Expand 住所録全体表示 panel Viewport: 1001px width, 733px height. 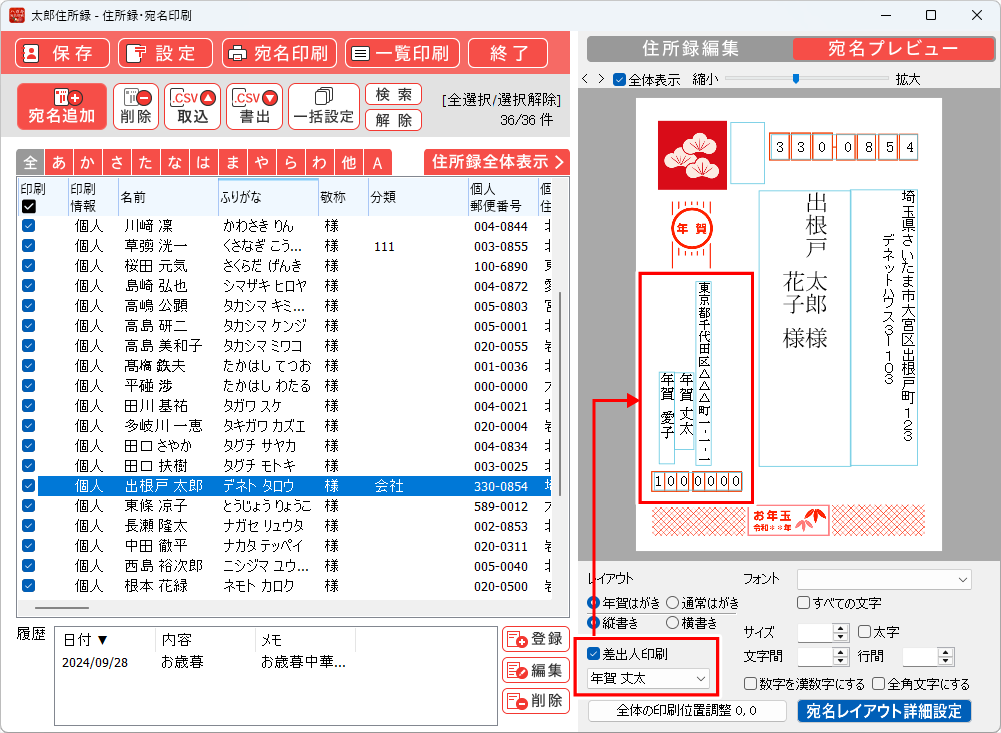[x=497, y=161]
